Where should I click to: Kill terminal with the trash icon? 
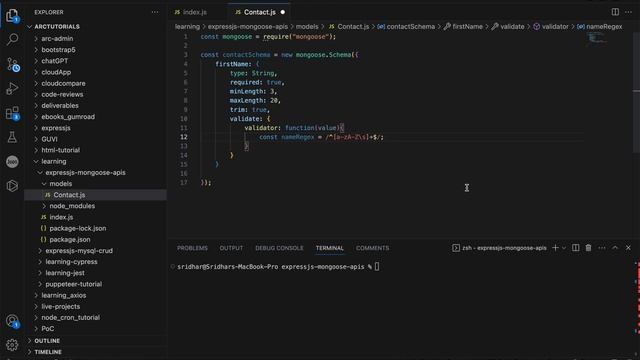point(589,248)
